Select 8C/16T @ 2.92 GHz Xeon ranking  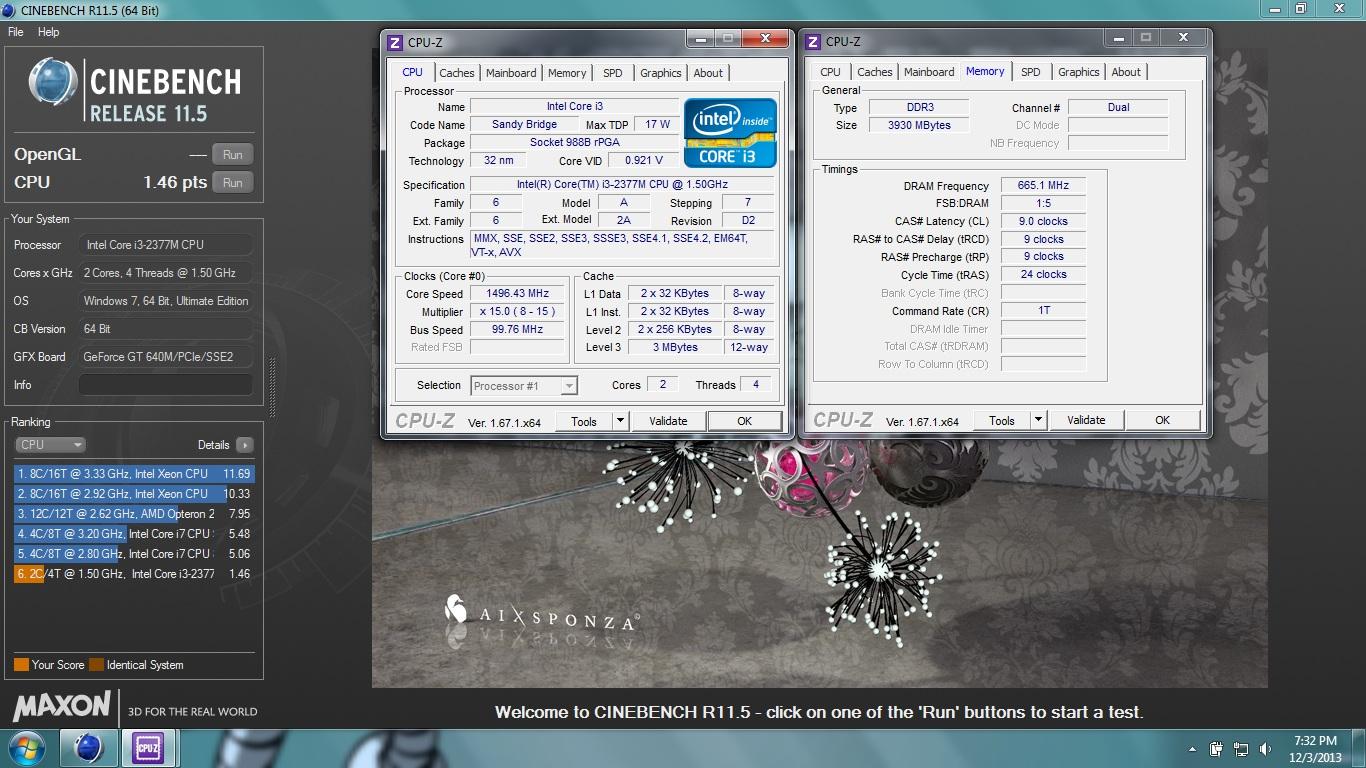134,494
